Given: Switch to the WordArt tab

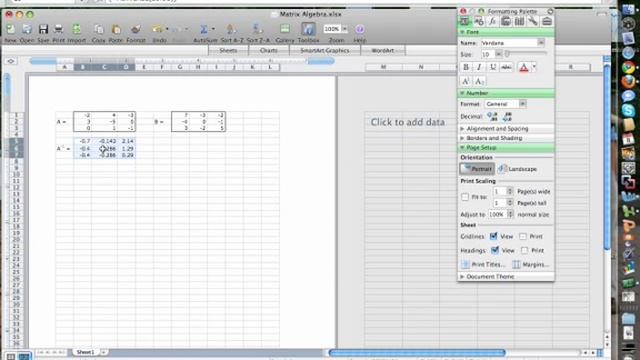Looking at the screenshot, I should tap(383, 50).
